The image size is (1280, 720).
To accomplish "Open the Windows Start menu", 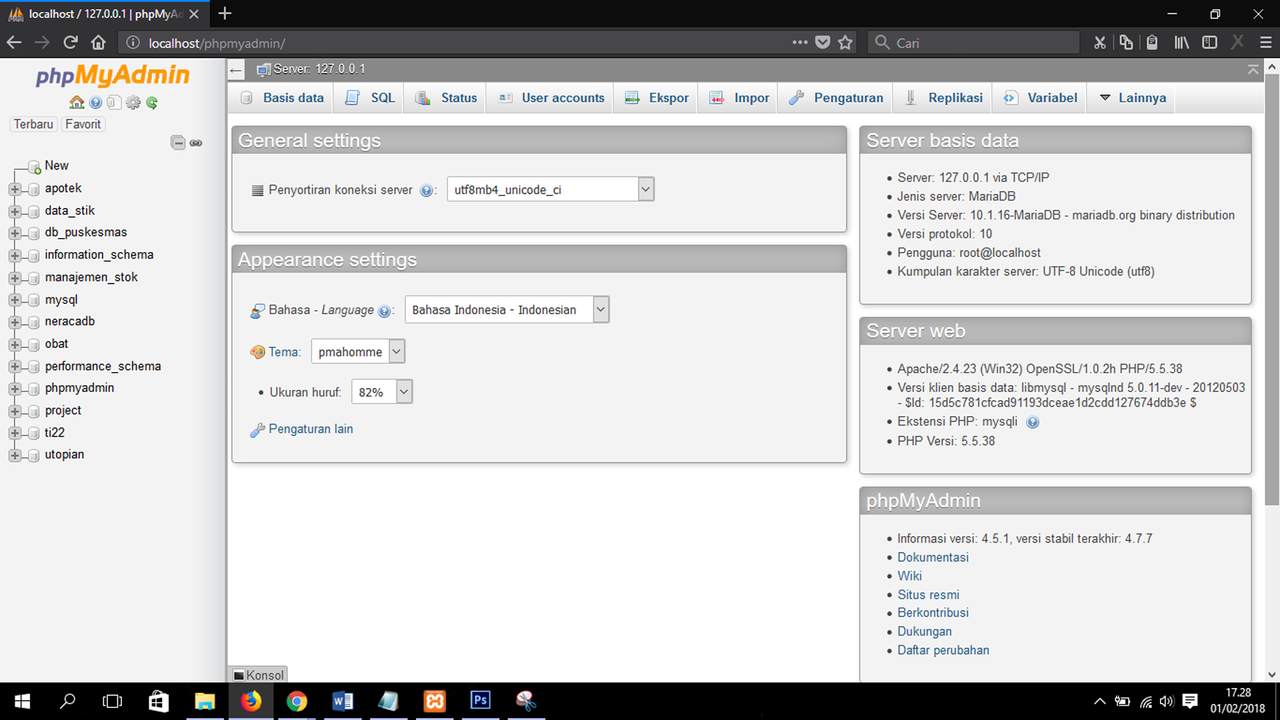I will [x=22, y=701].
